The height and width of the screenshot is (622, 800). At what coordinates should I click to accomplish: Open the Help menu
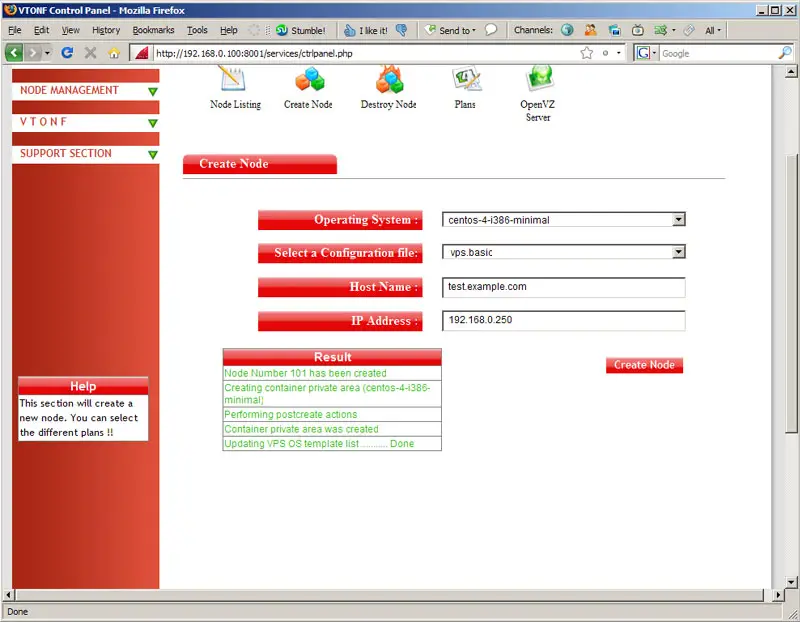229,31
